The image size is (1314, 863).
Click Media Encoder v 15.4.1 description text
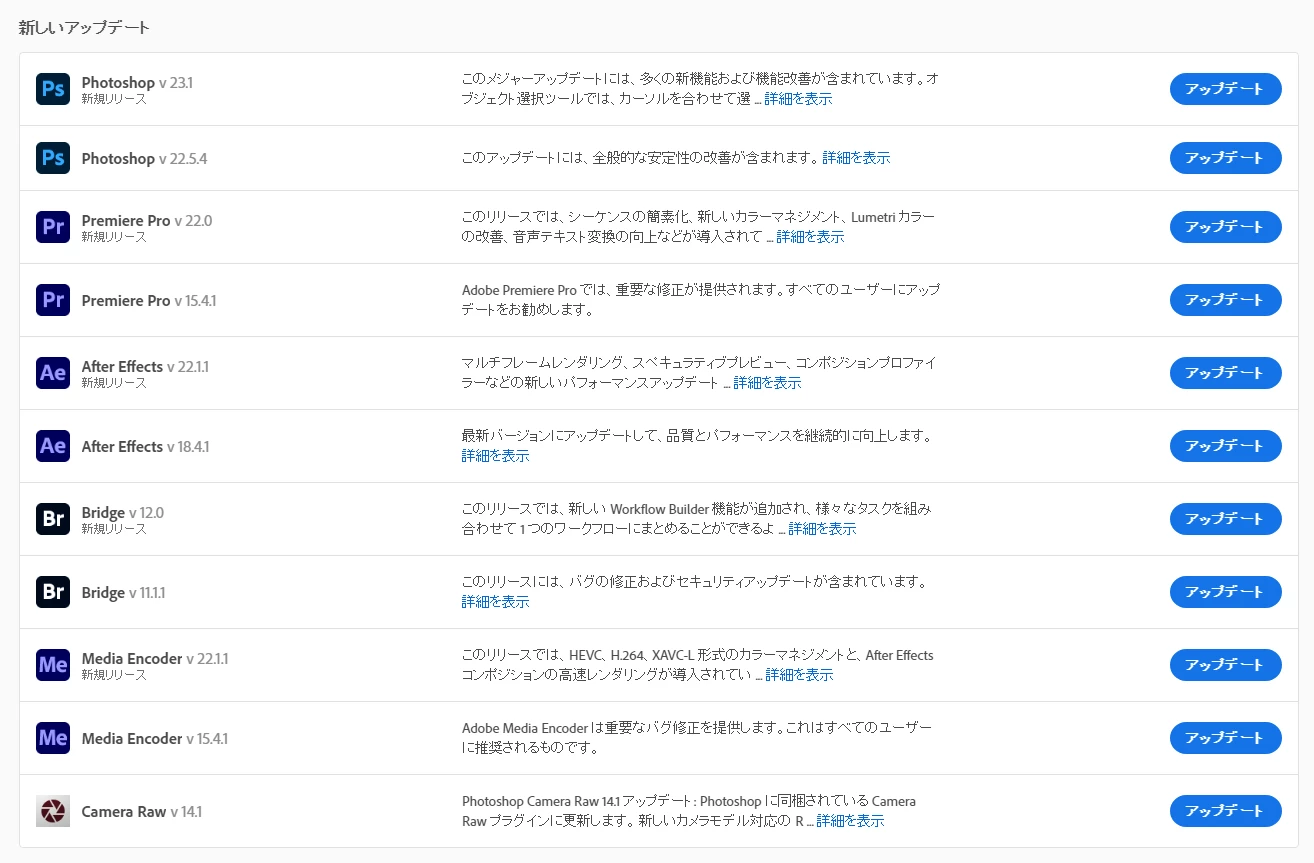[697, 738]
